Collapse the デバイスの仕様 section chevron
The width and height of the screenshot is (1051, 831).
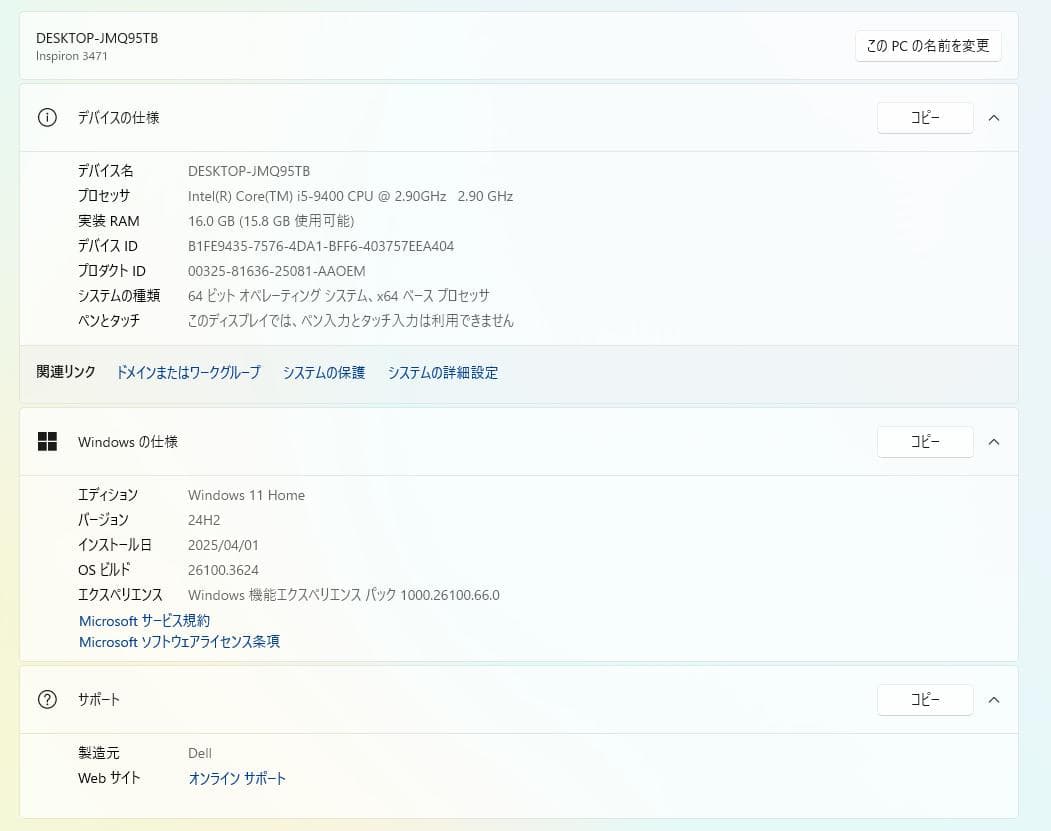coord(993,117)
